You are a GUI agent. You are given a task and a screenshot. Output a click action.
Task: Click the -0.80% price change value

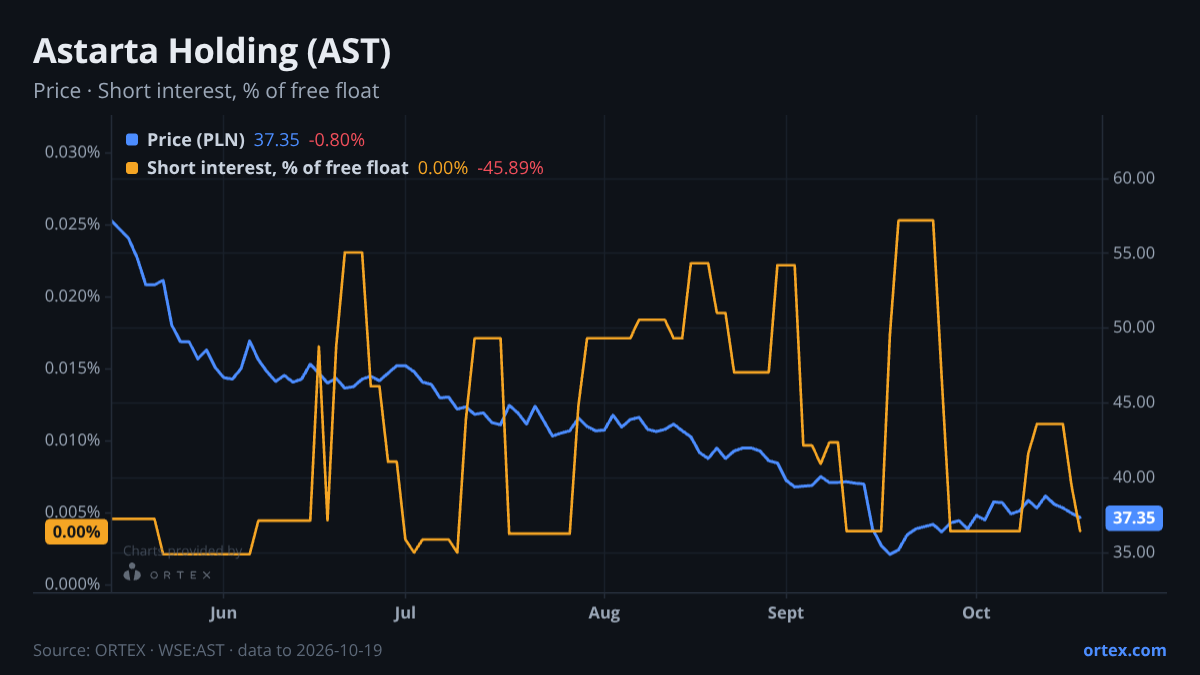(x=336, y=140)
